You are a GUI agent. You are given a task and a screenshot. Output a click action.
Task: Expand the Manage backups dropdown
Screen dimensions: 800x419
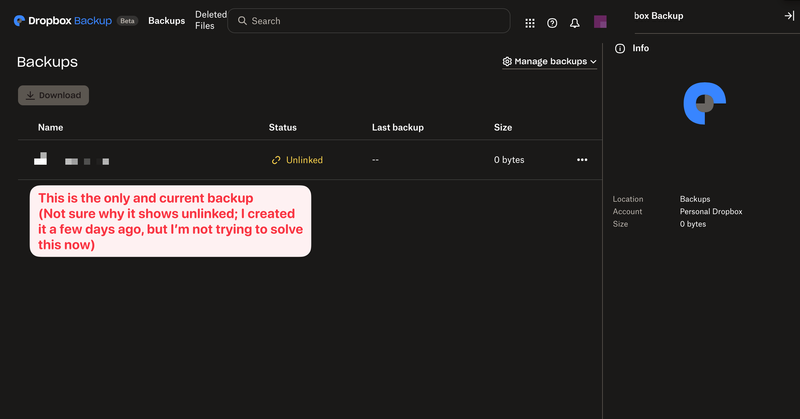pyautogui.click(x=549, y=62)
